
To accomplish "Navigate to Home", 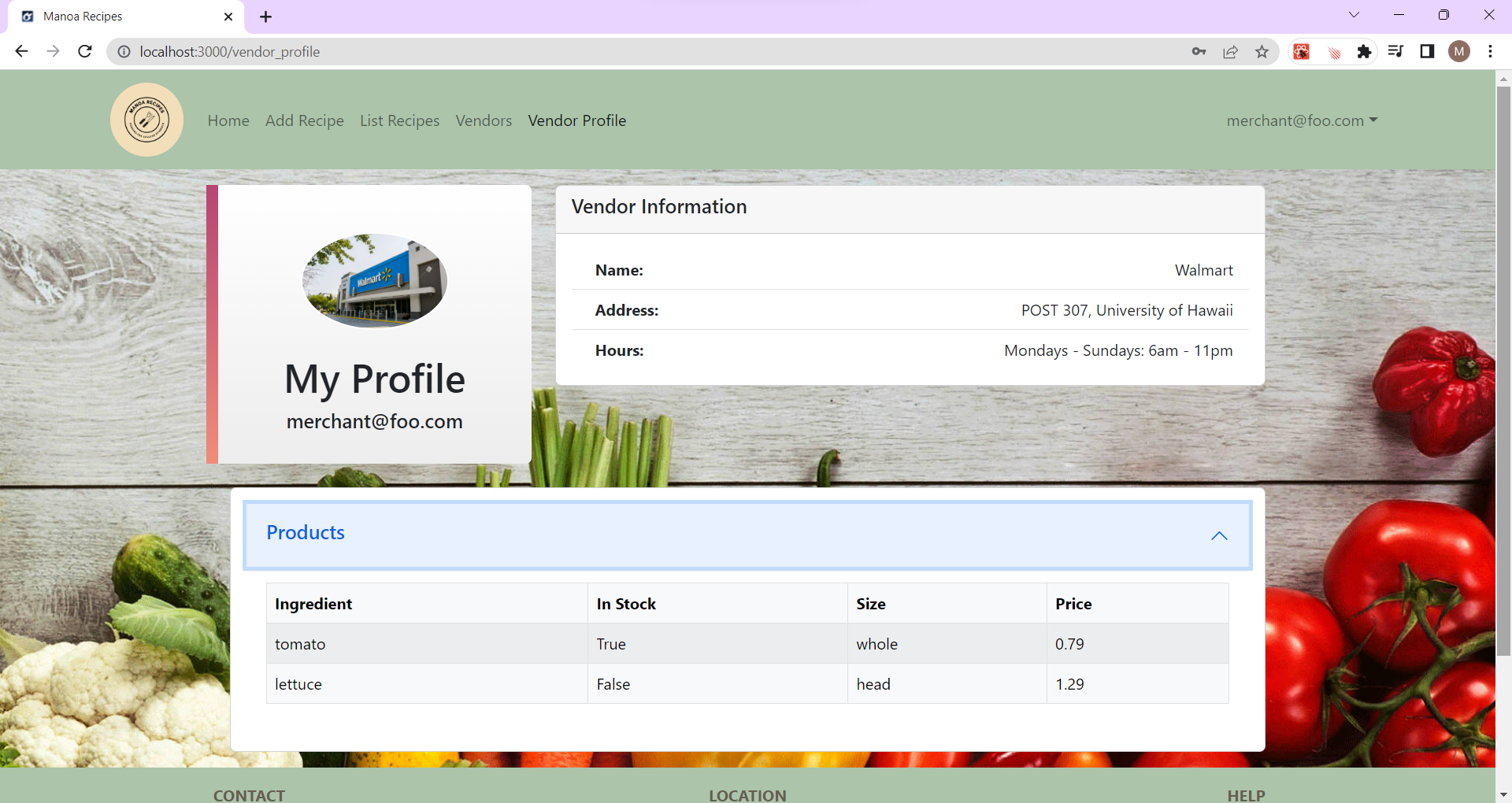I will [228, 120].
